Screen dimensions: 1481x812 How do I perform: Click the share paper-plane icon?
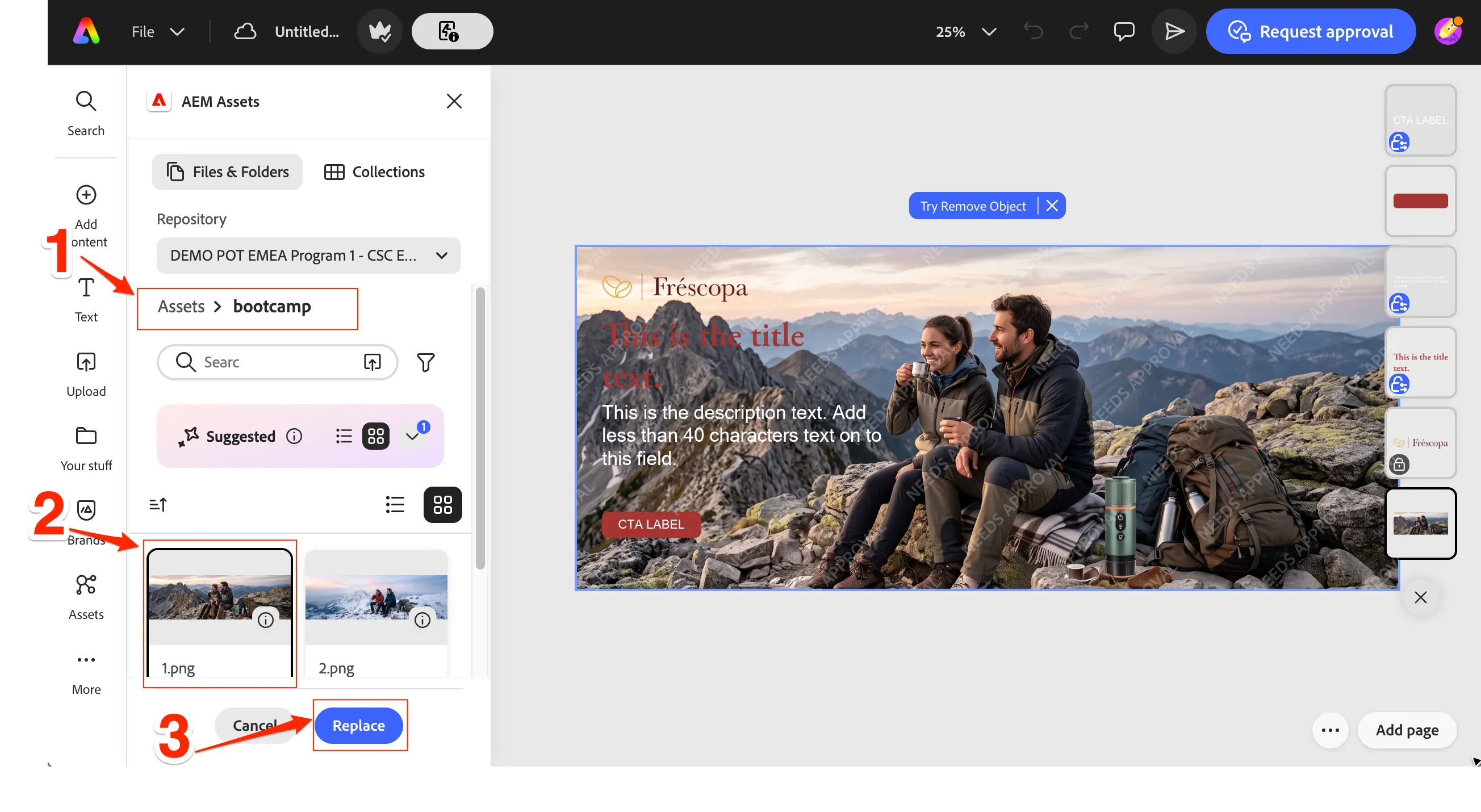click(1174, 31)
